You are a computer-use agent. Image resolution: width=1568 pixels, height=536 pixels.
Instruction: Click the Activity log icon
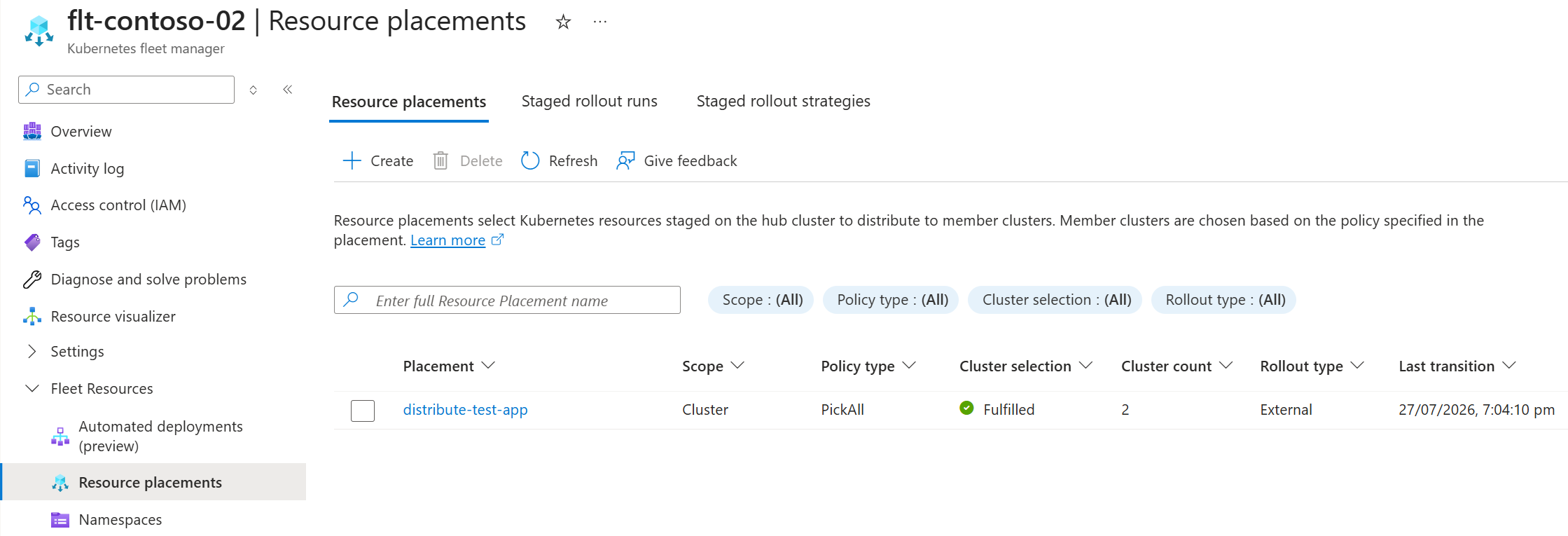pos(32,169)
